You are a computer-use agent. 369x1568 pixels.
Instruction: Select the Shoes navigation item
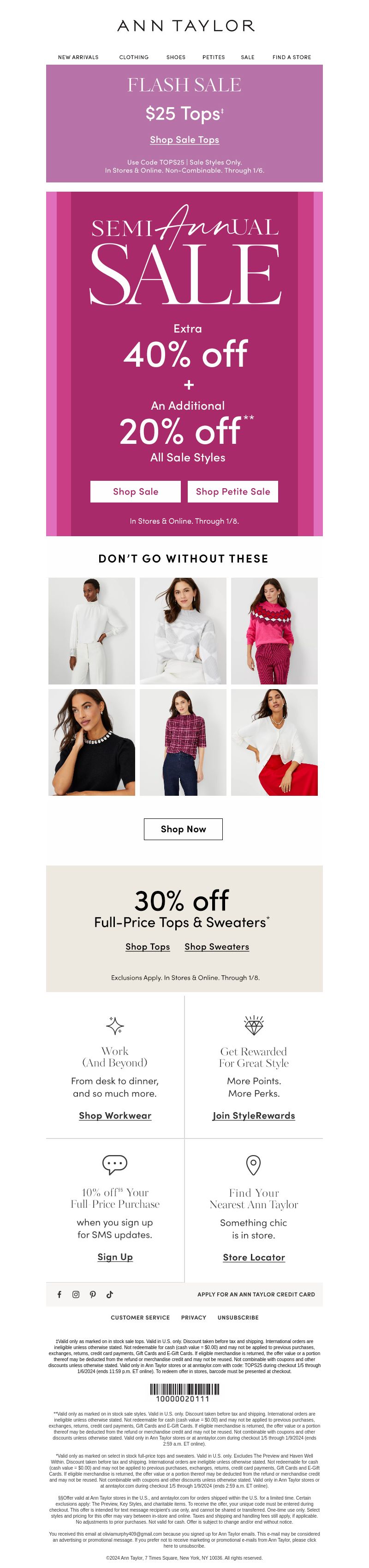point(176,57)
